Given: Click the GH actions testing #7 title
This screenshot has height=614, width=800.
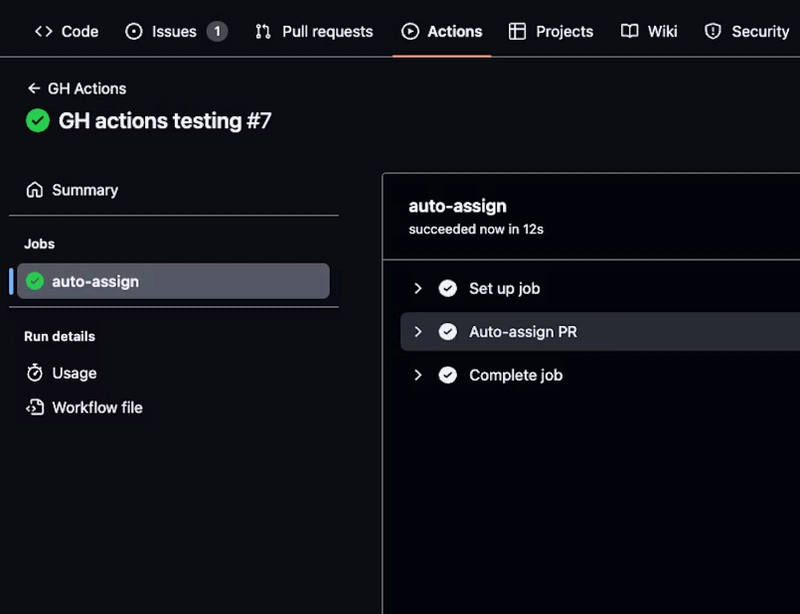Looking at the screenshot, I should point(165,121).
